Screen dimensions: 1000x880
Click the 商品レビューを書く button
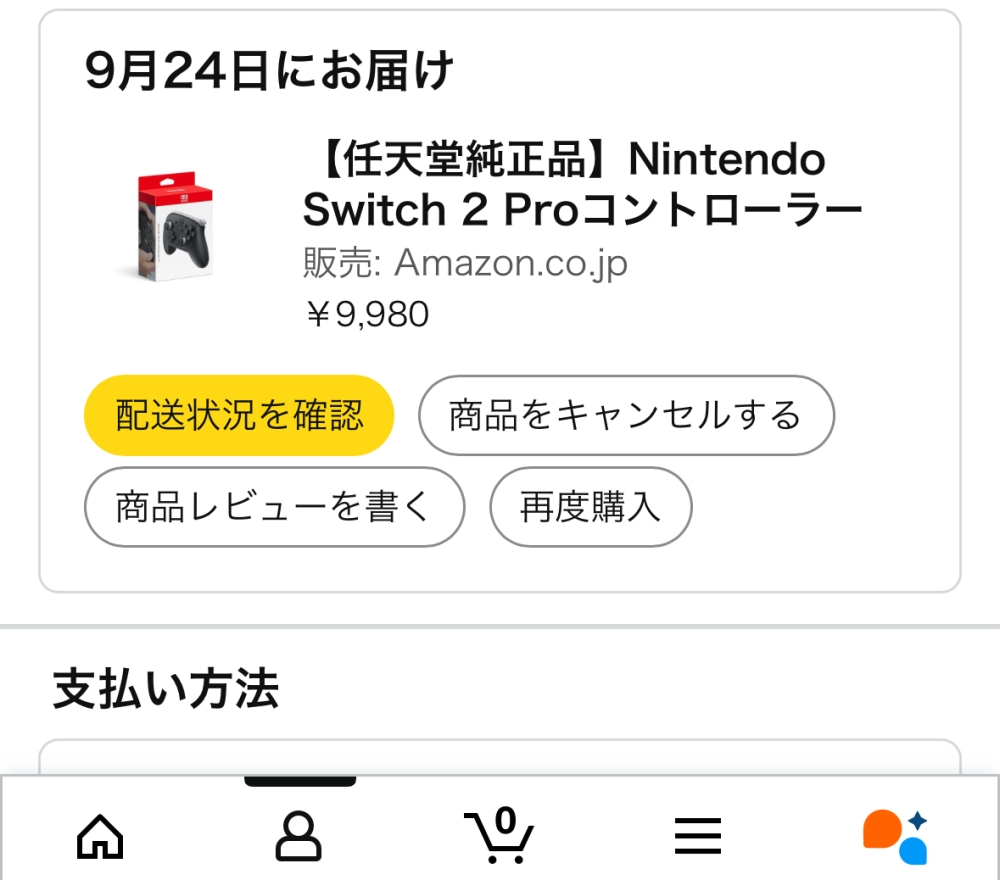[274, 507]
